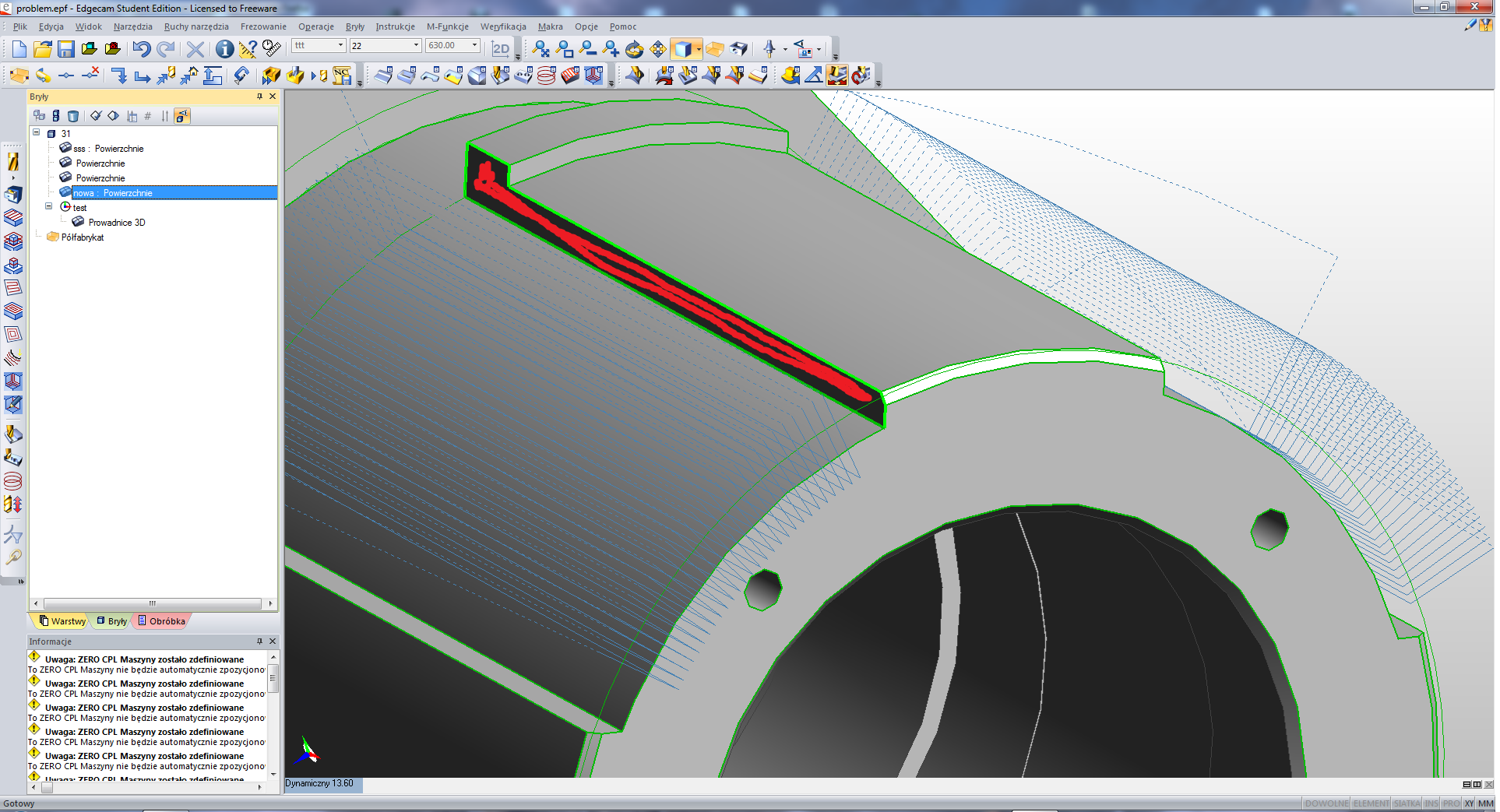
Task: Click the sort arrows icon in Bryły toolbar
Action: pyautogui.click(x=164, y=116)
